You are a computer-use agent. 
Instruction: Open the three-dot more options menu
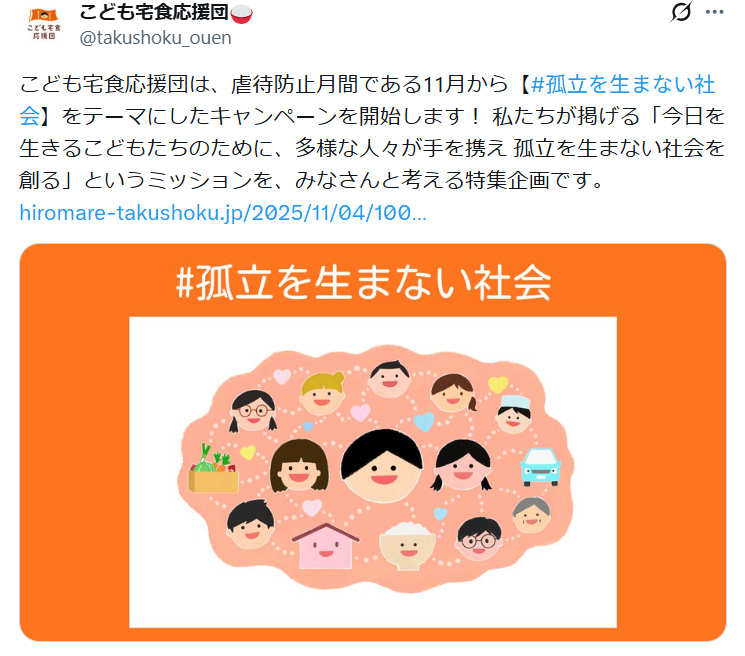pyautogui.click(x=715, y=12)
